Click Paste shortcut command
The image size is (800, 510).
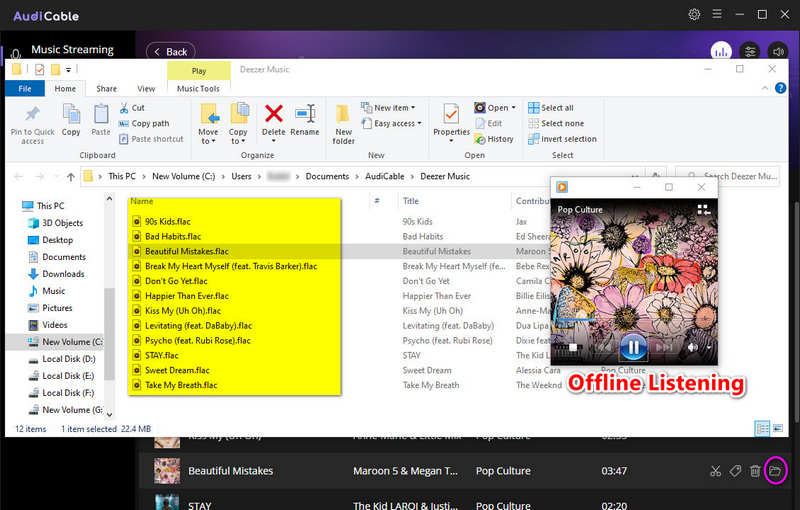coord(151,139)
